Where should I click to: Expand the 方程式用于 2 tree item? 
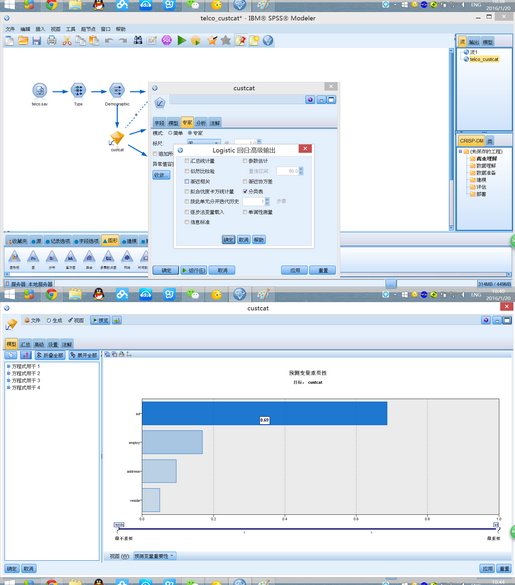coord(8,373)
